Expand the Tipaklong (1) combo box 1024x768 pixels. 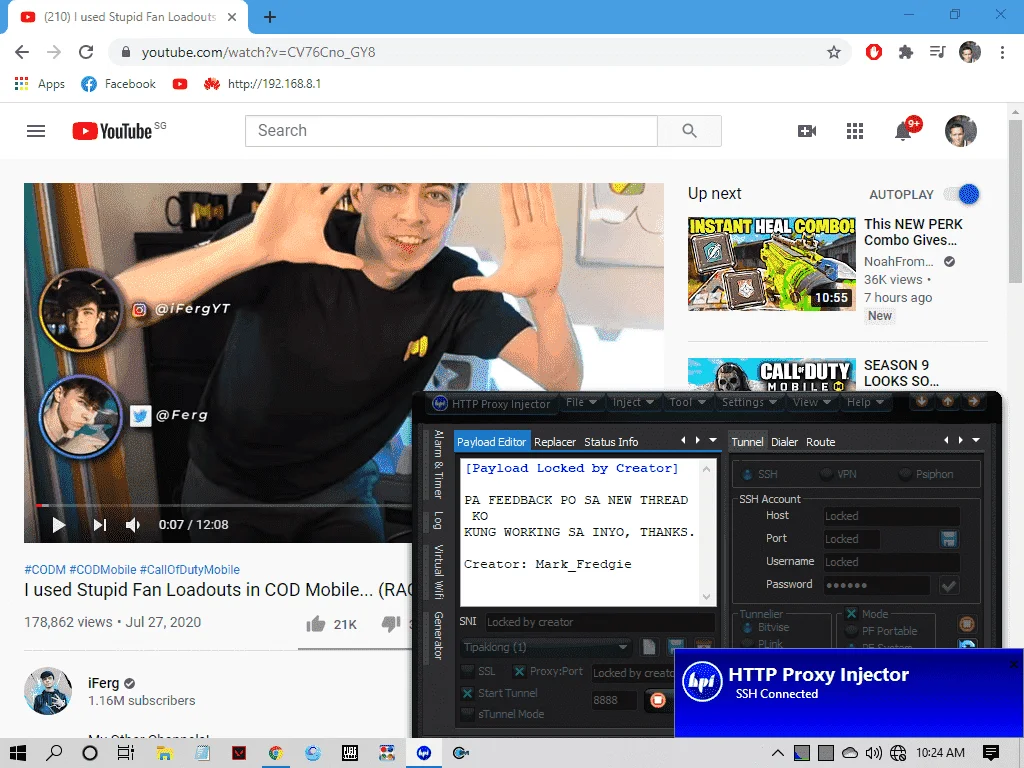click(x=623, y=647)
